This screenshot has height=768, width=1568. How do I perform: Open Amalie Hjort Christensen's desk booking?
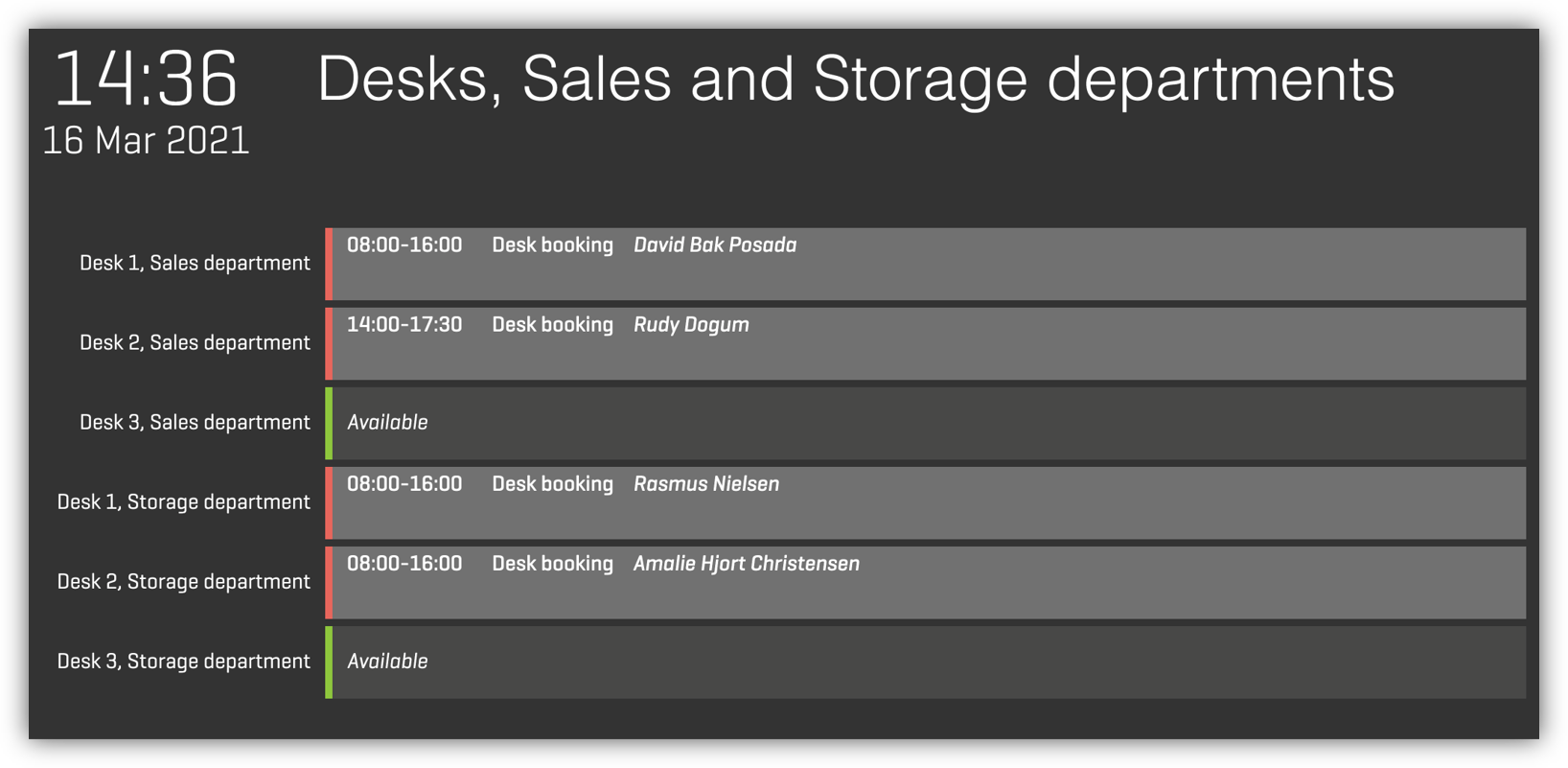[929, 582]
